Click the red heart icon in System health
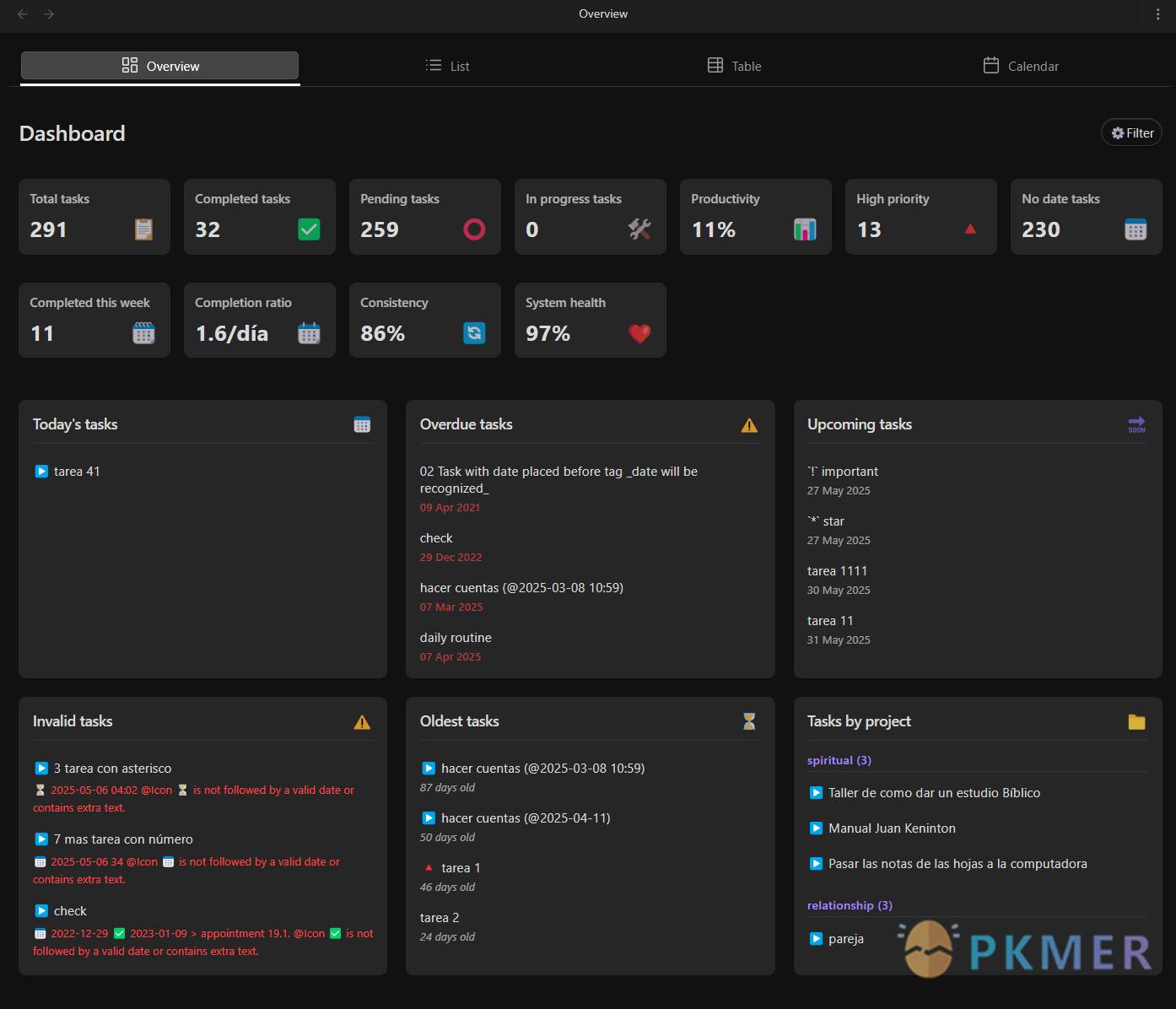 click(639, 333)
